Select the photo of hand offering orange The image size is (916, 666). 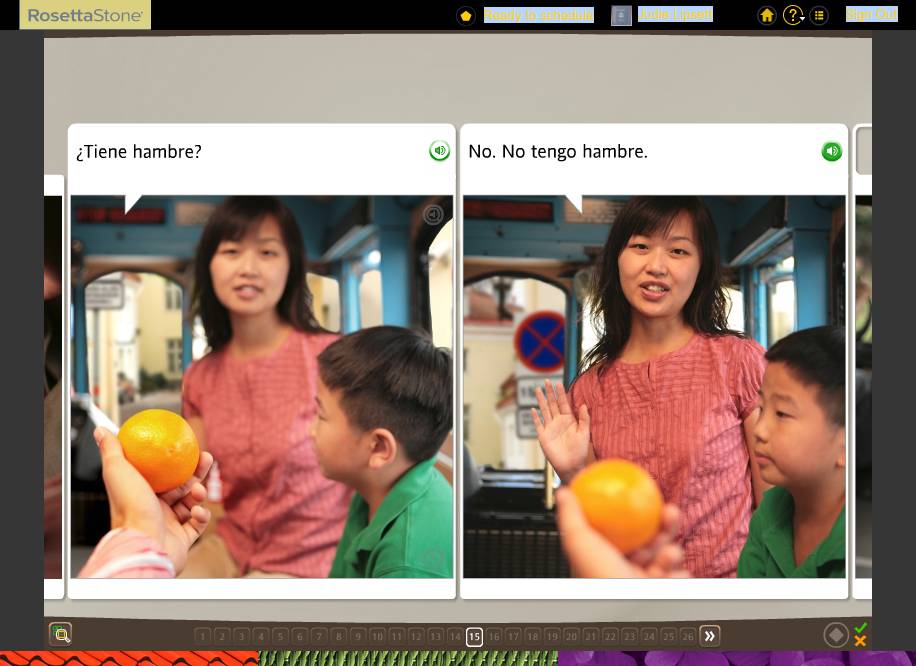tap(262, 387)
